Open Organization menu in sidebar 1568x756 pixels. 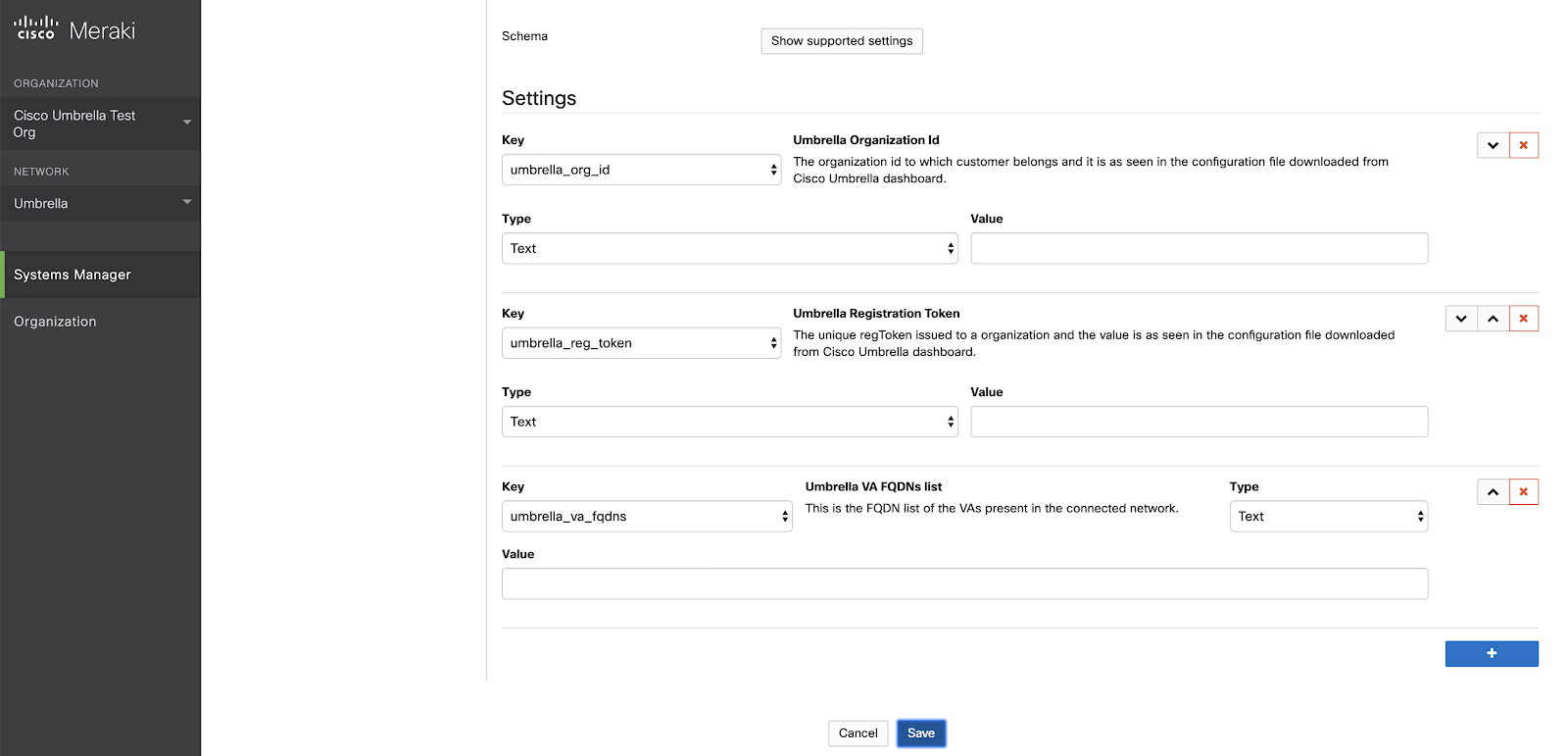55,322
